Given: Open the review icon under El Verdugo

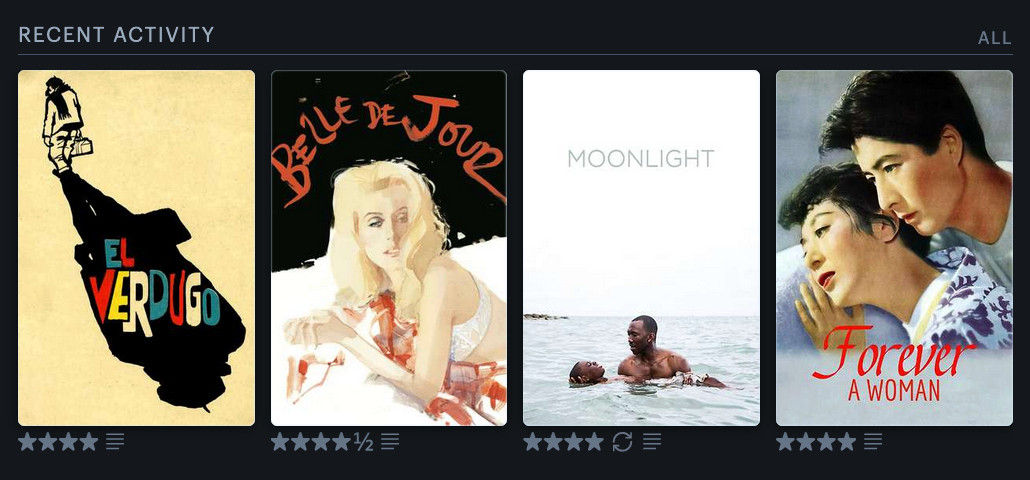Looking at the screenshot, I should pyautogui.click(x=115, y=442).
